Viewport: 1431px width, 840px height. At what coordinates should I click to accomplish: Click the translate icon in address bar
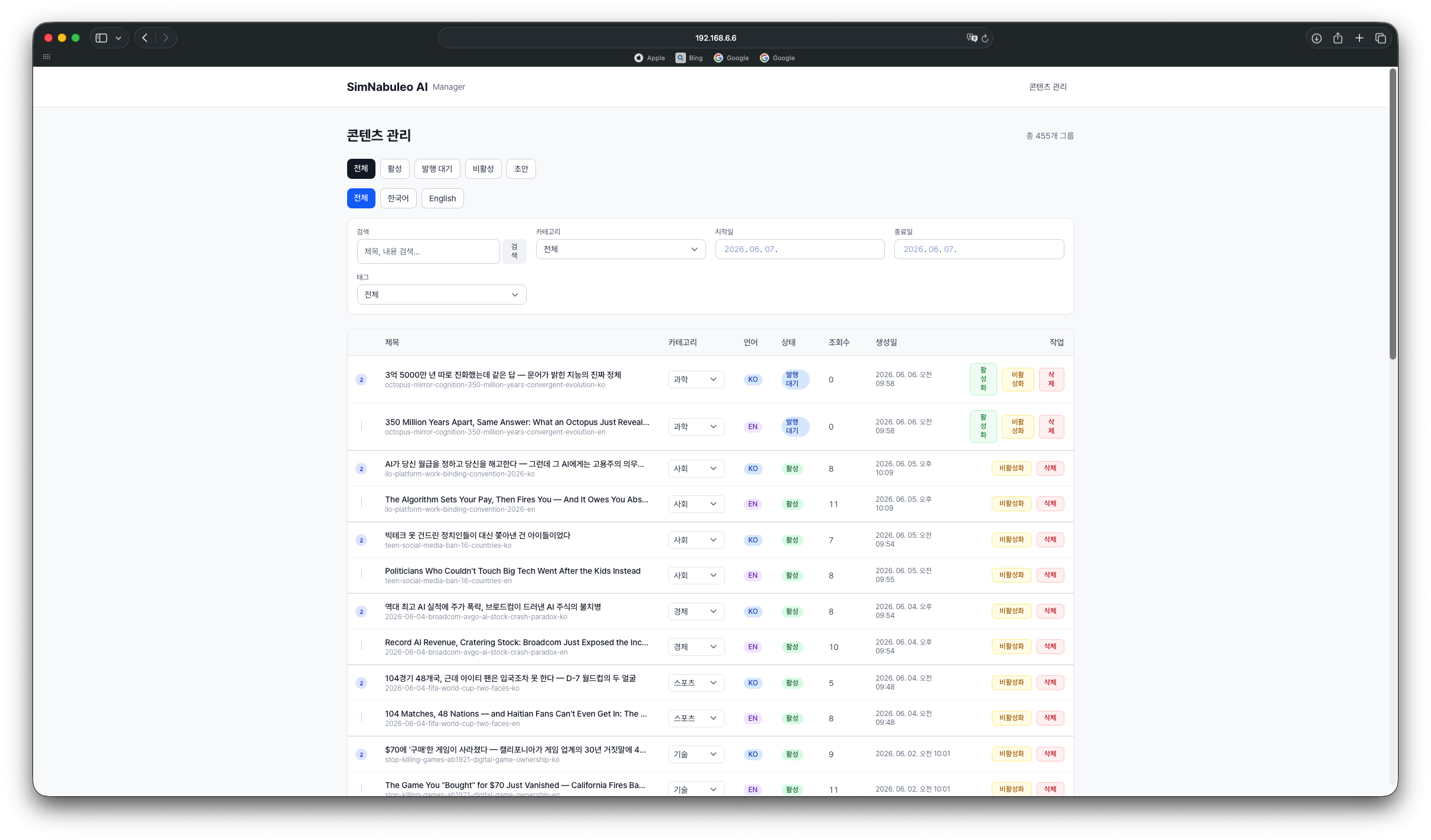(972, 38)
